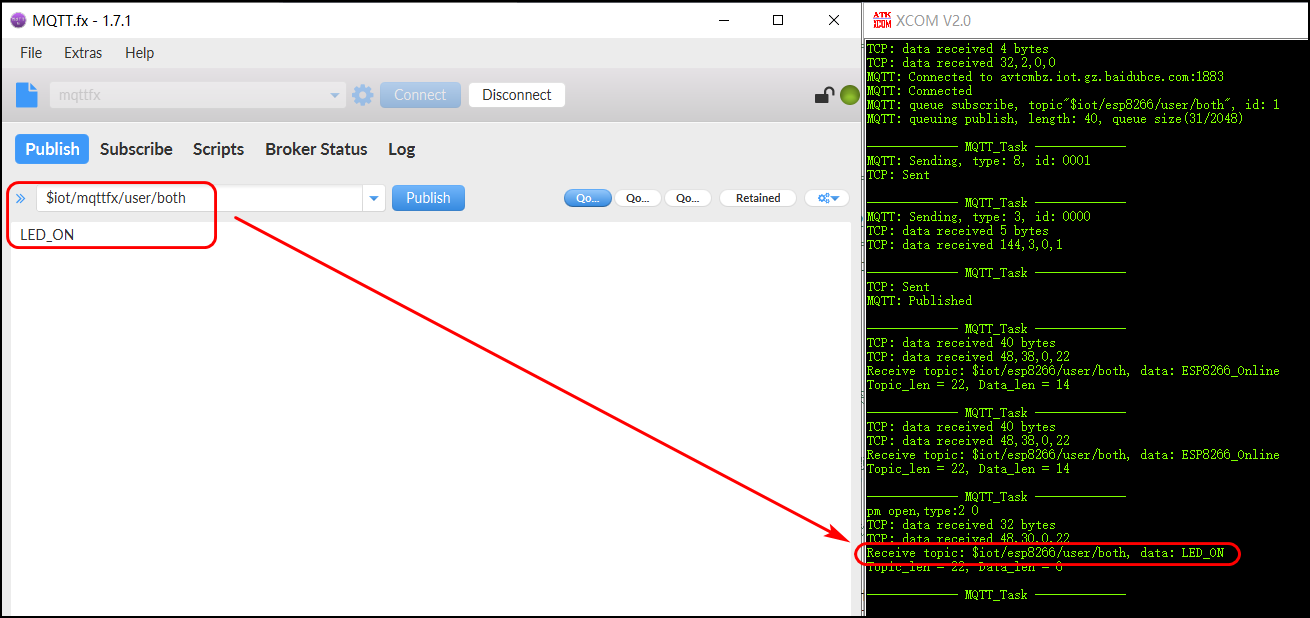Switch to the Subscribe tab

pos(136,149)
